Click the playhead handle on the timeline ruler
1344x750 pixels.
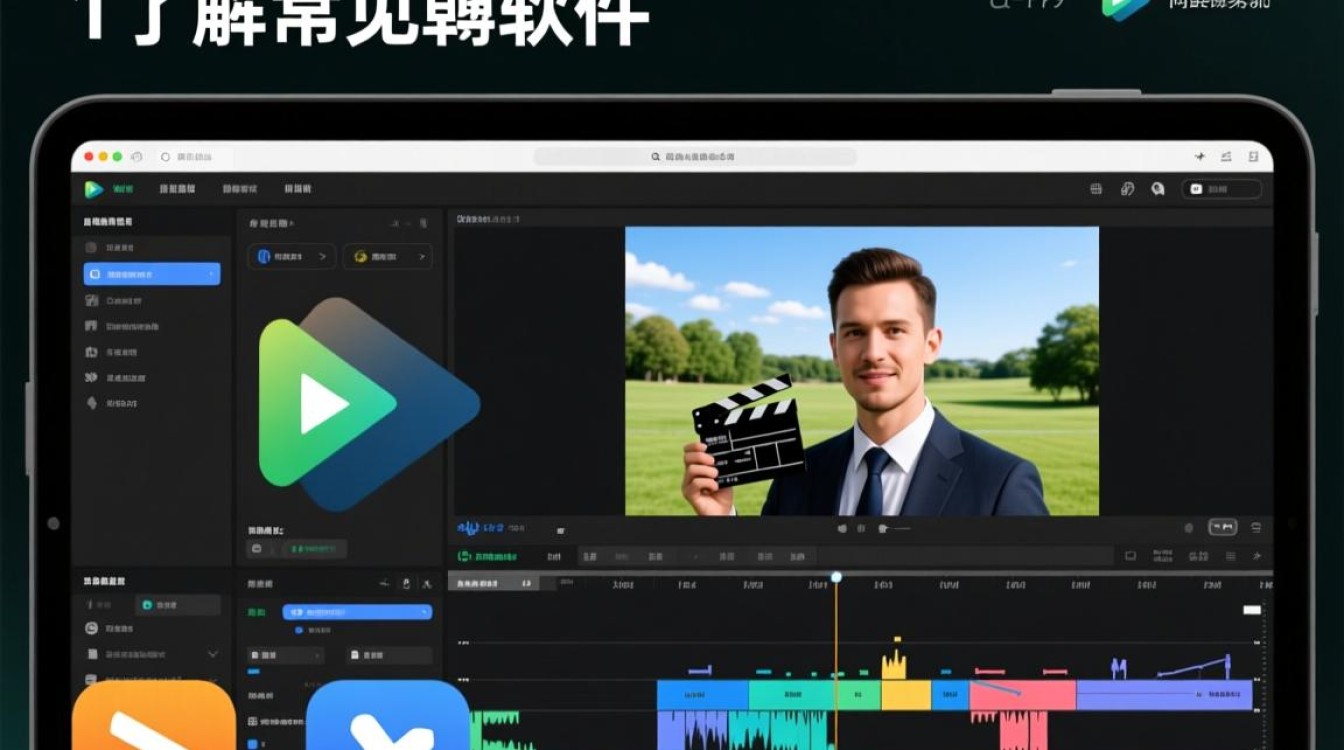click(x=836, y=577)
